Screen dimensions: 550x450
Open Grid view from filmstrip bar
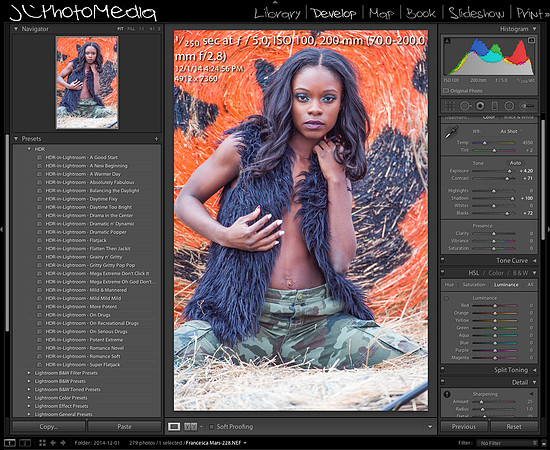coord(42,443)
